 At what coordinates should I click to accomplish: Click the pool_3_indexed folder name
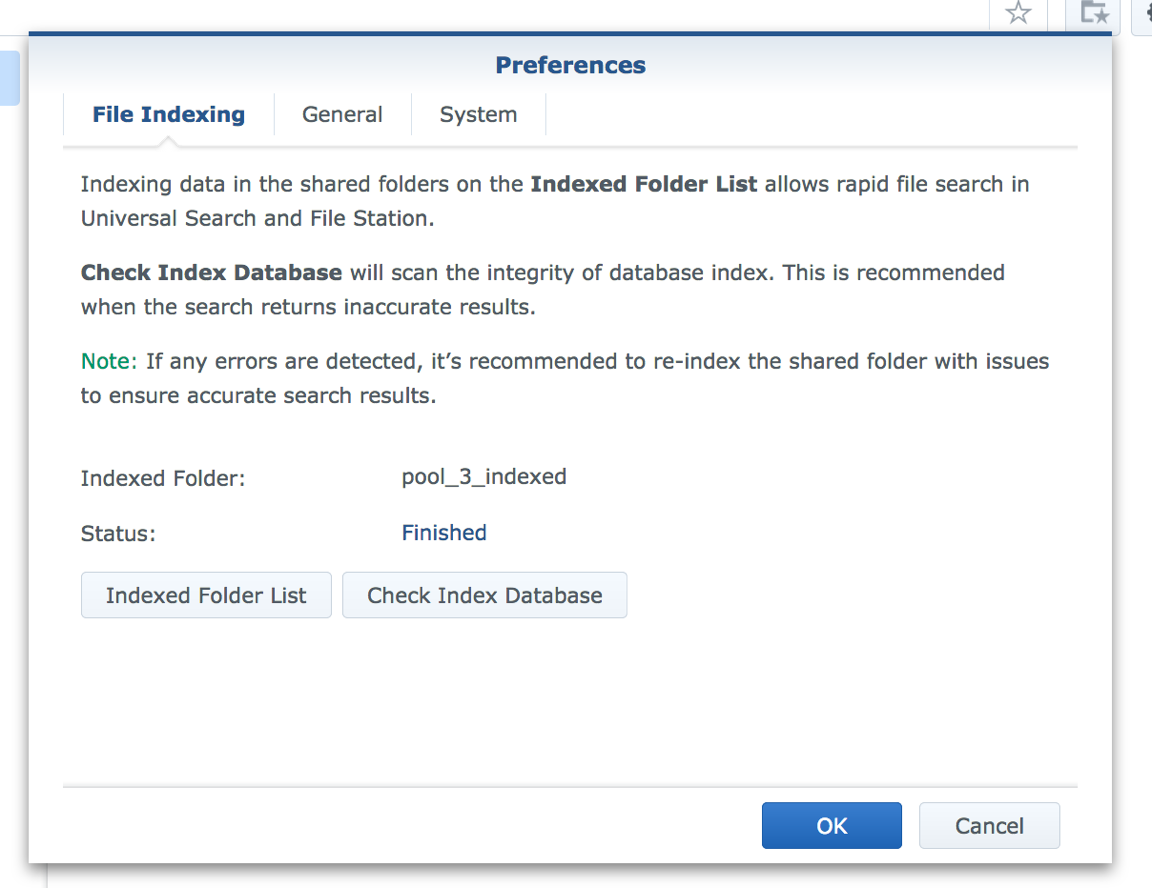[484, 477]
